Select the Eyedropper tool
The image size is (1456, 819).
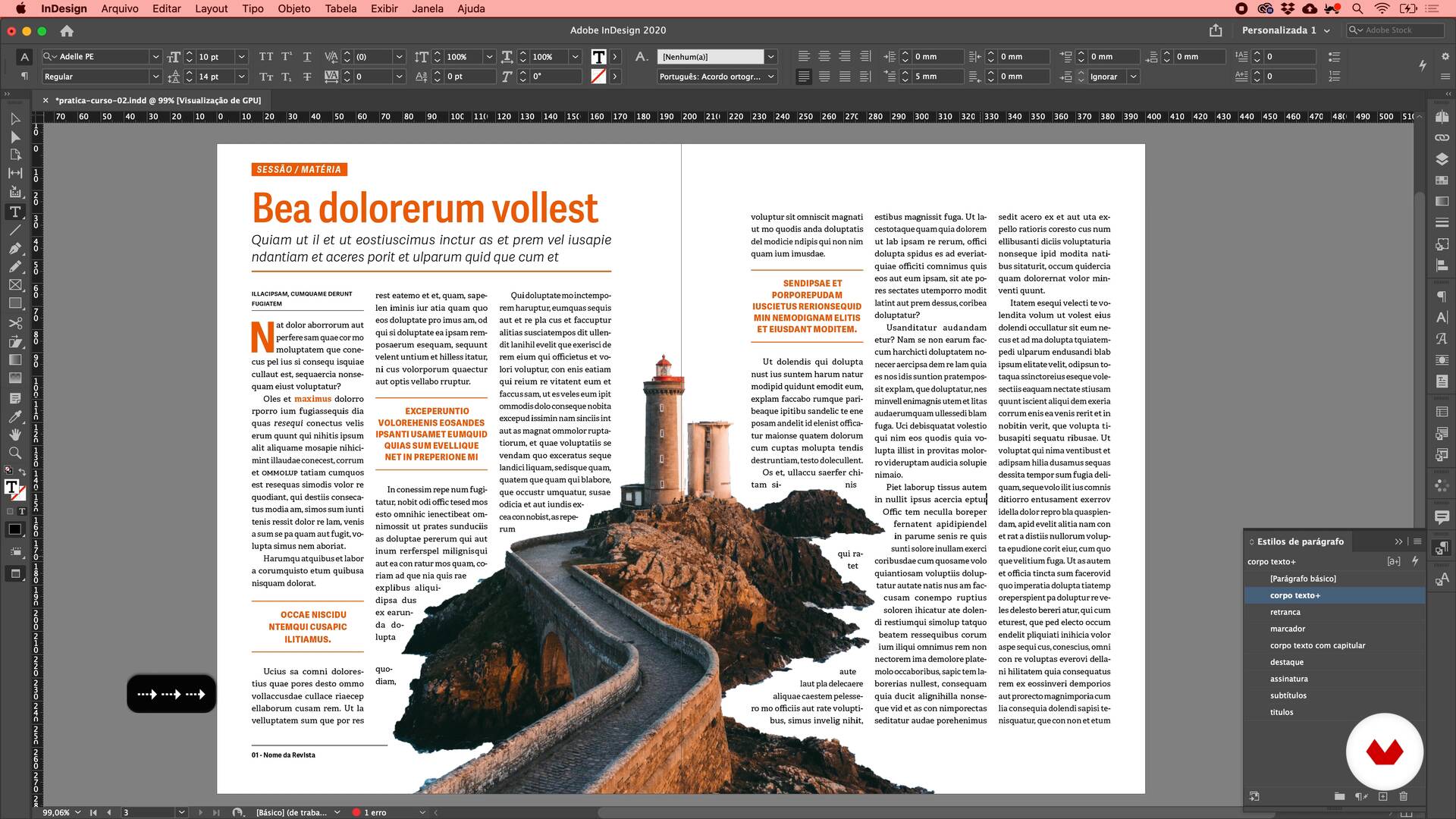15,416
